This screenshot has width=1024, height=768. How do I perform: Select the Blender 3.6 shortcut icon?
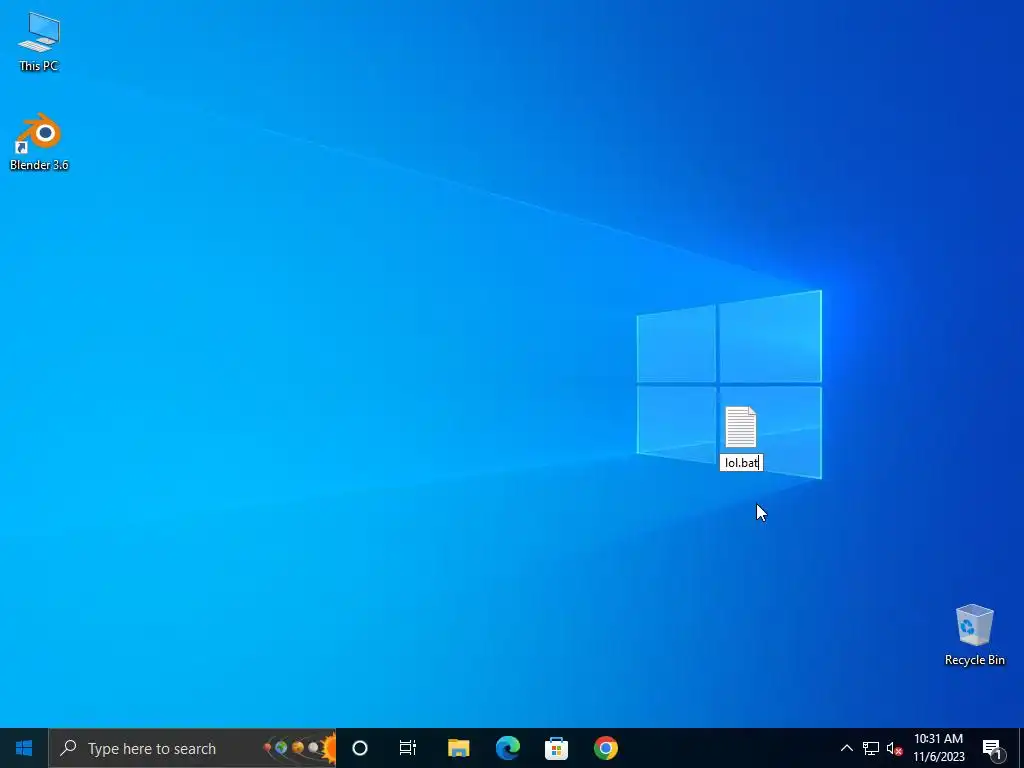pos(39,142)
